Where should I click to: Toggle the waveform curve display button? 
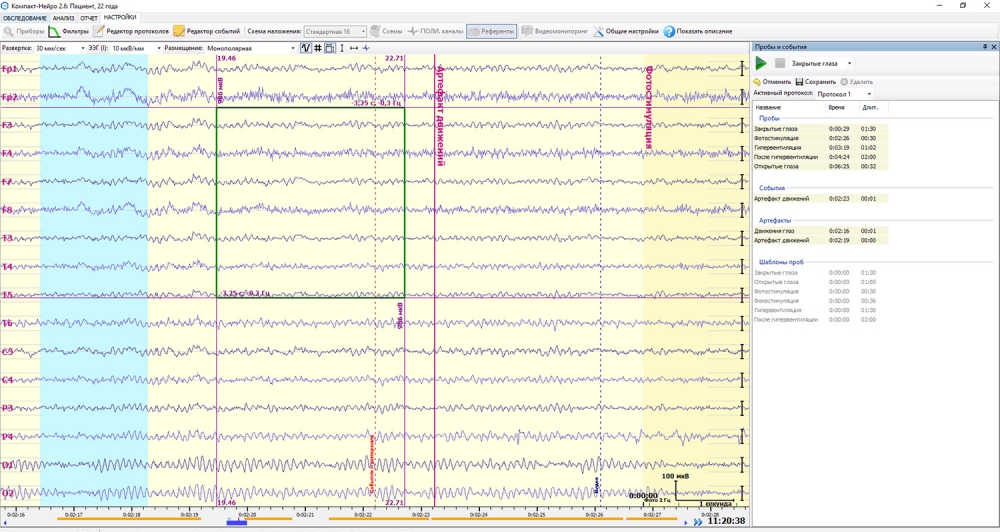pos(306,48)
